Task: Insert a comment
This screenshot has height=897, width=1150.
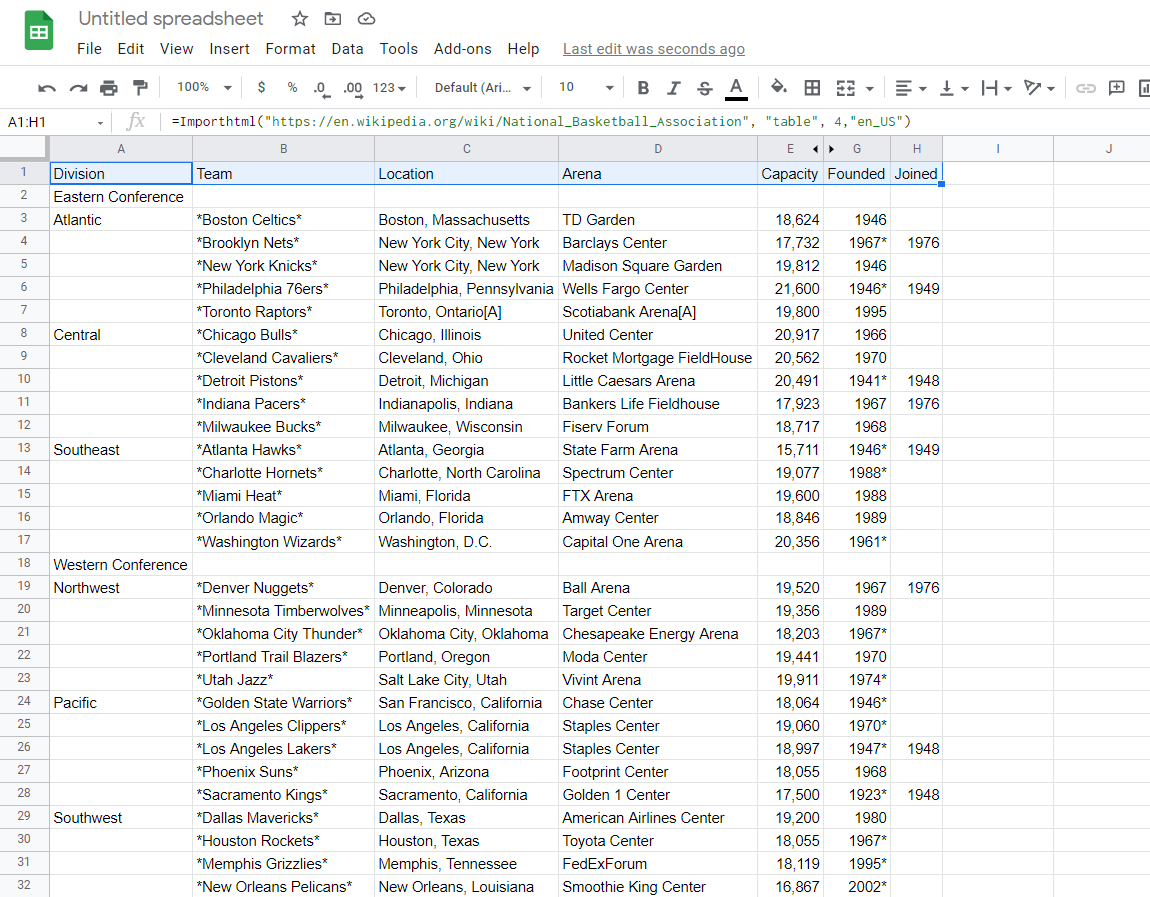Action: click(1116, 88)
